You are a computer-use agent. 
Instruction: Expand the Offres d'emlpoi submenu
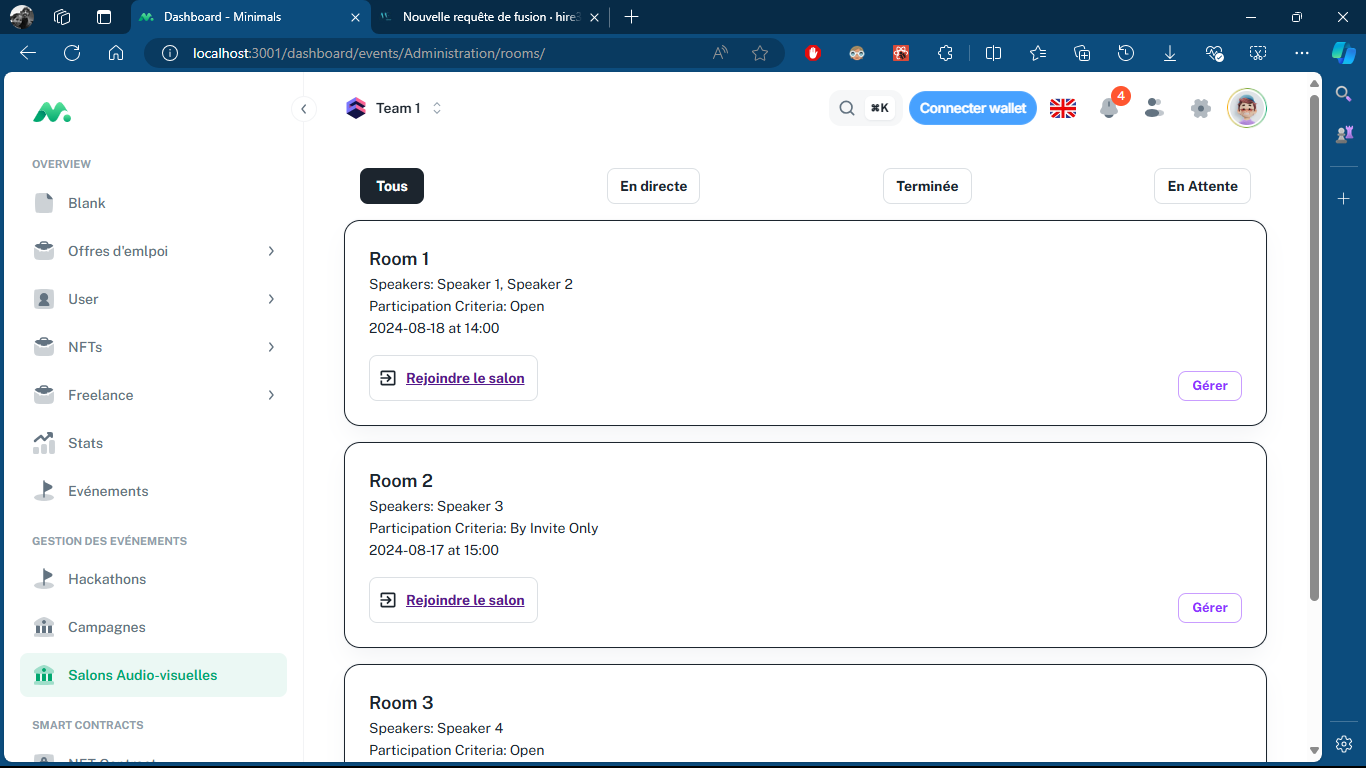271,251
